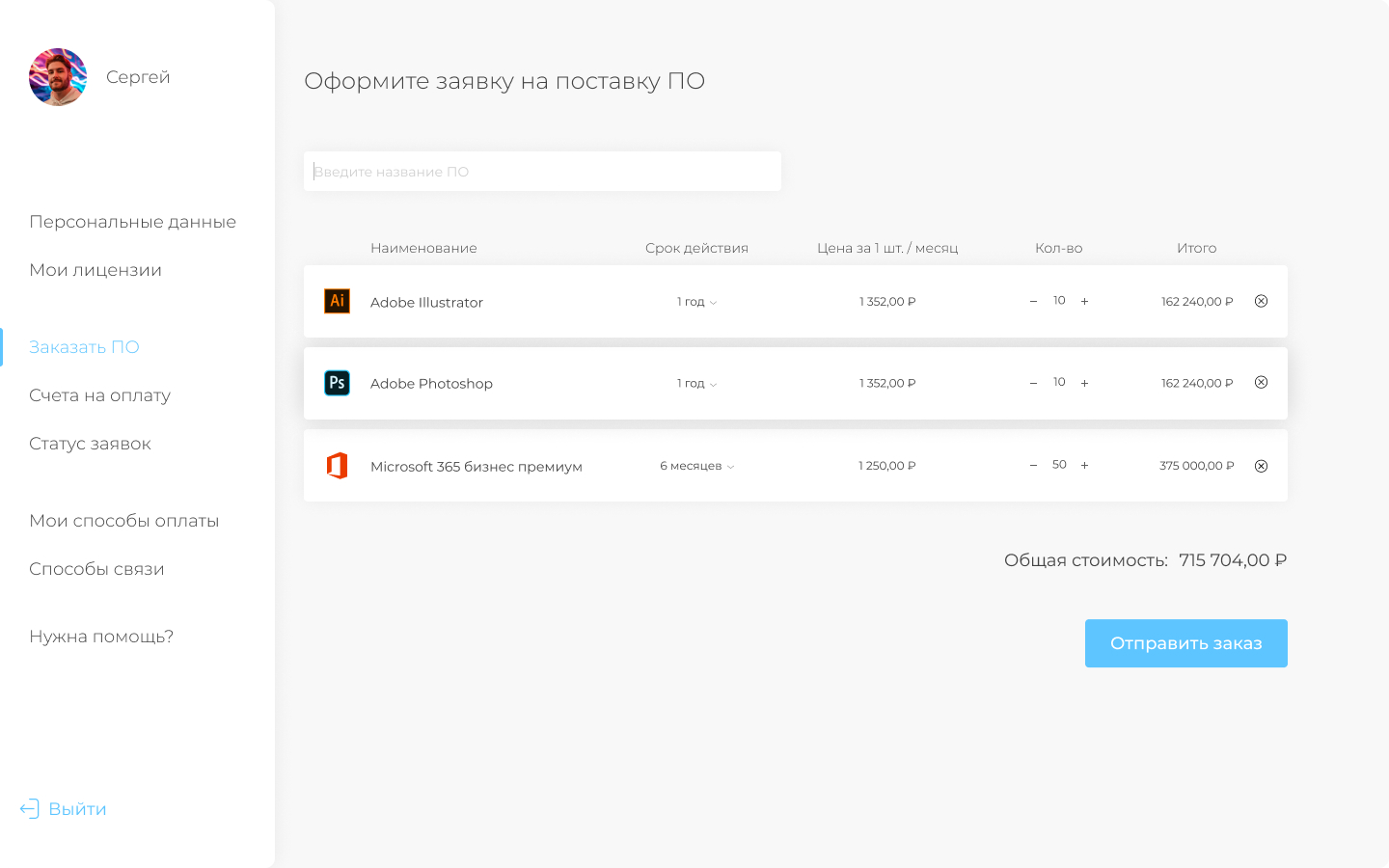Click the Срок действия column header
Viewport: 1389px width, 868px height.
click(x=696, y=248)
